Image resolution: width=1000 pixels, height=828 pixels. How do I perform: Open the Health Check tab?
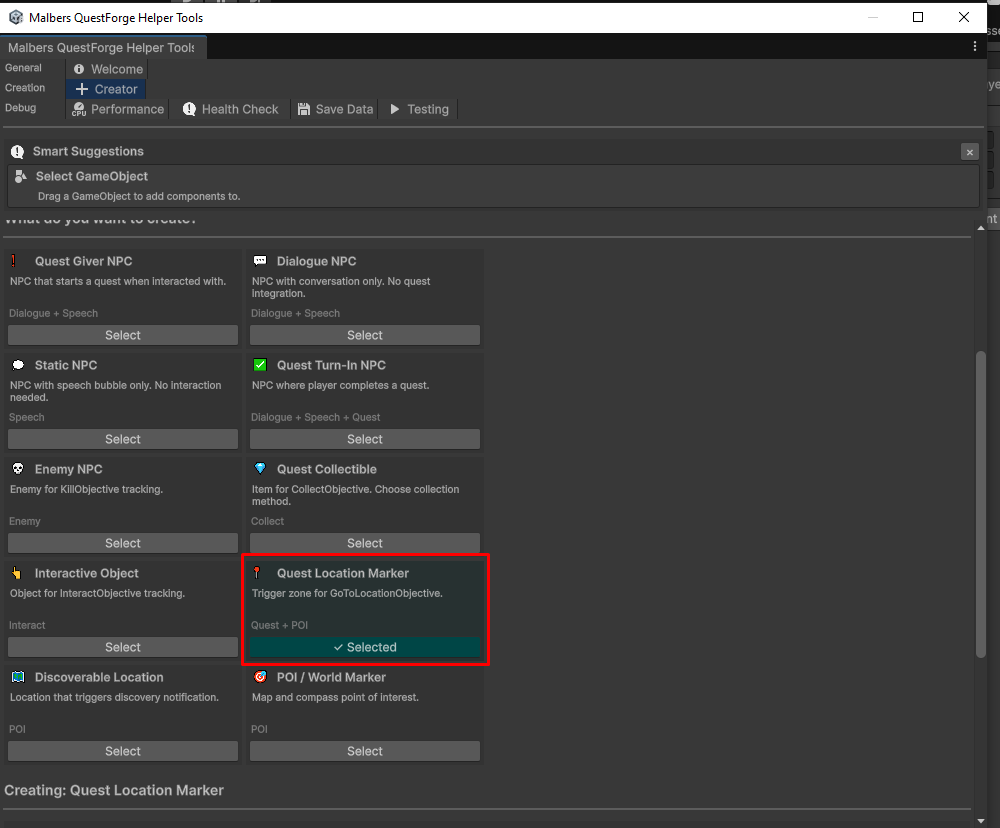pyautogui.click(x=230, y=109)
